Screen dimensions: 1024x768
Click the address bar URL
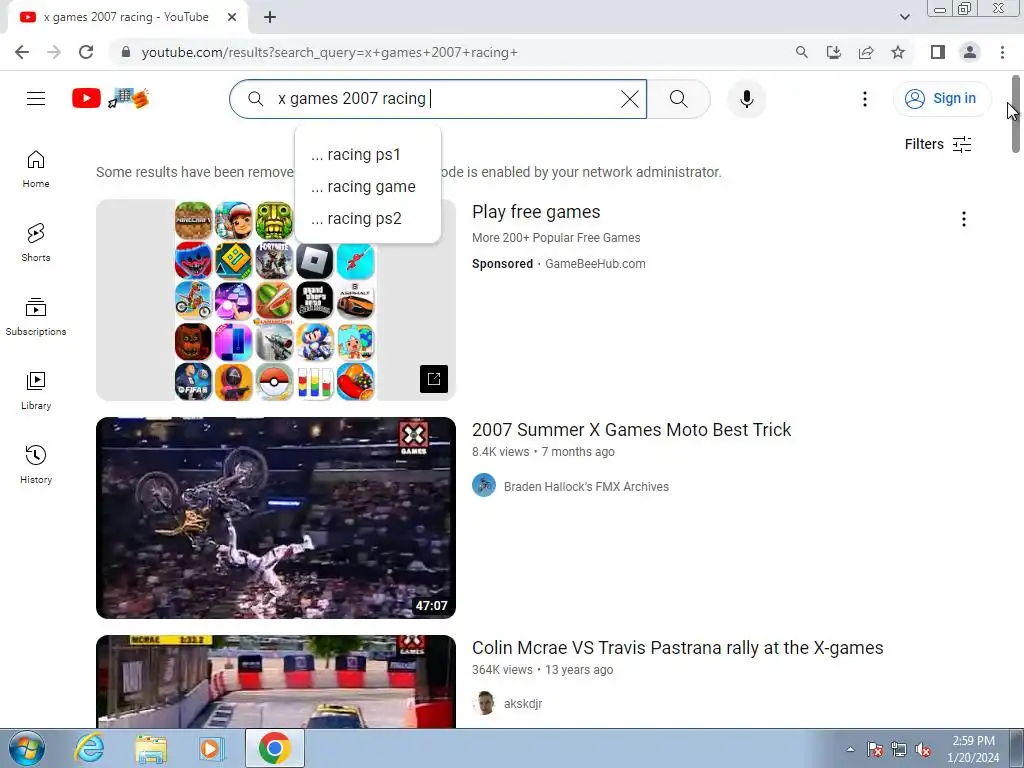pos(329,52)
